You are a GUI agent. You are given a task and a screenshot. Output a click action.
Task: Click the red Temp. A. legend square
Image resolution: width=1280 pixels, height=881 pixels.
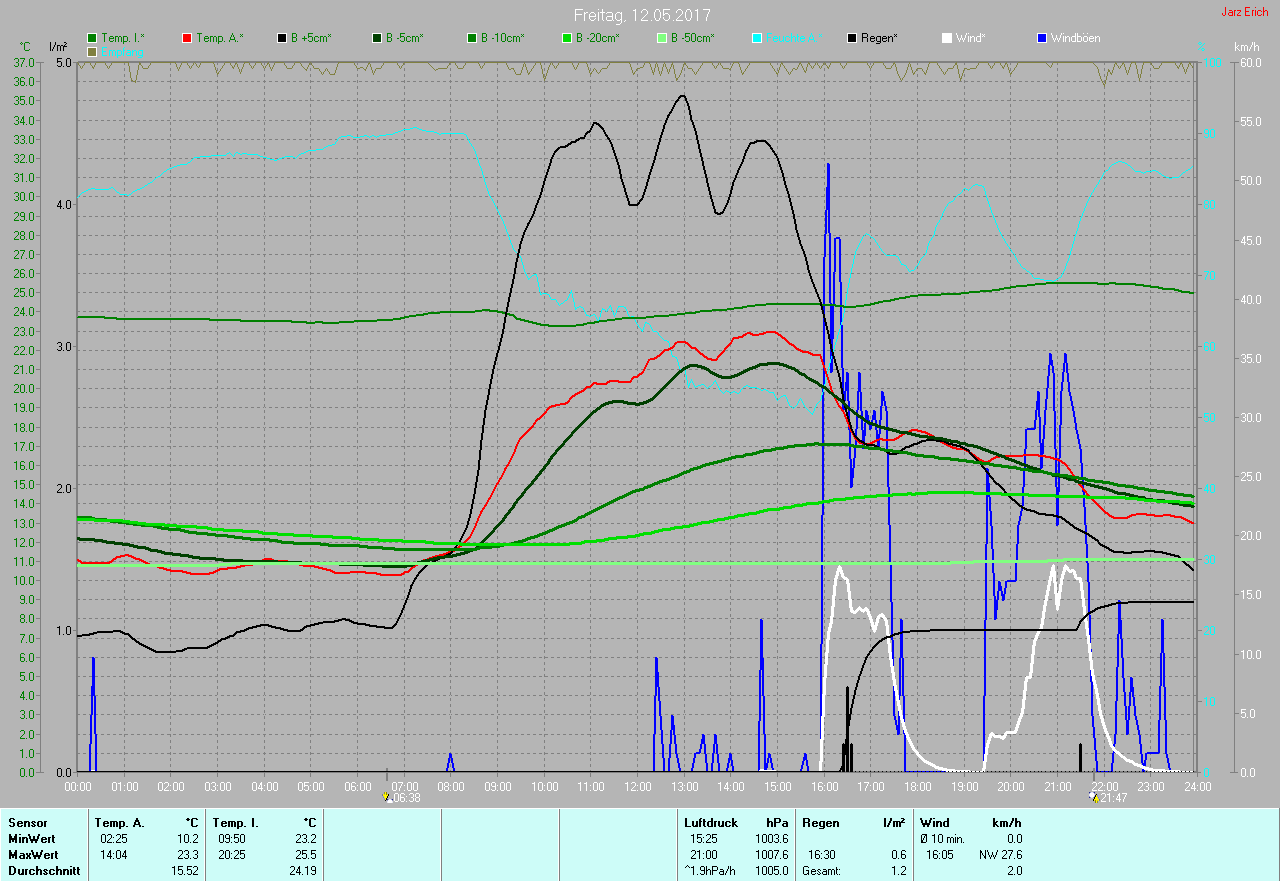click(187, 38)
